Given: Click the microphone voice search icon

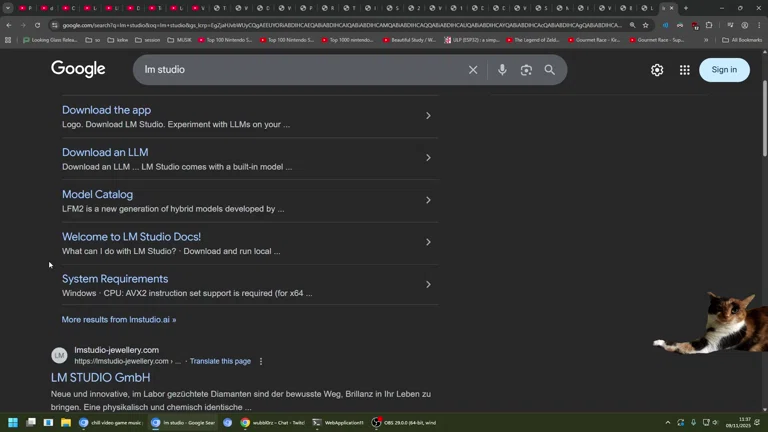Looking at the screenshot, I should (502, 70).
